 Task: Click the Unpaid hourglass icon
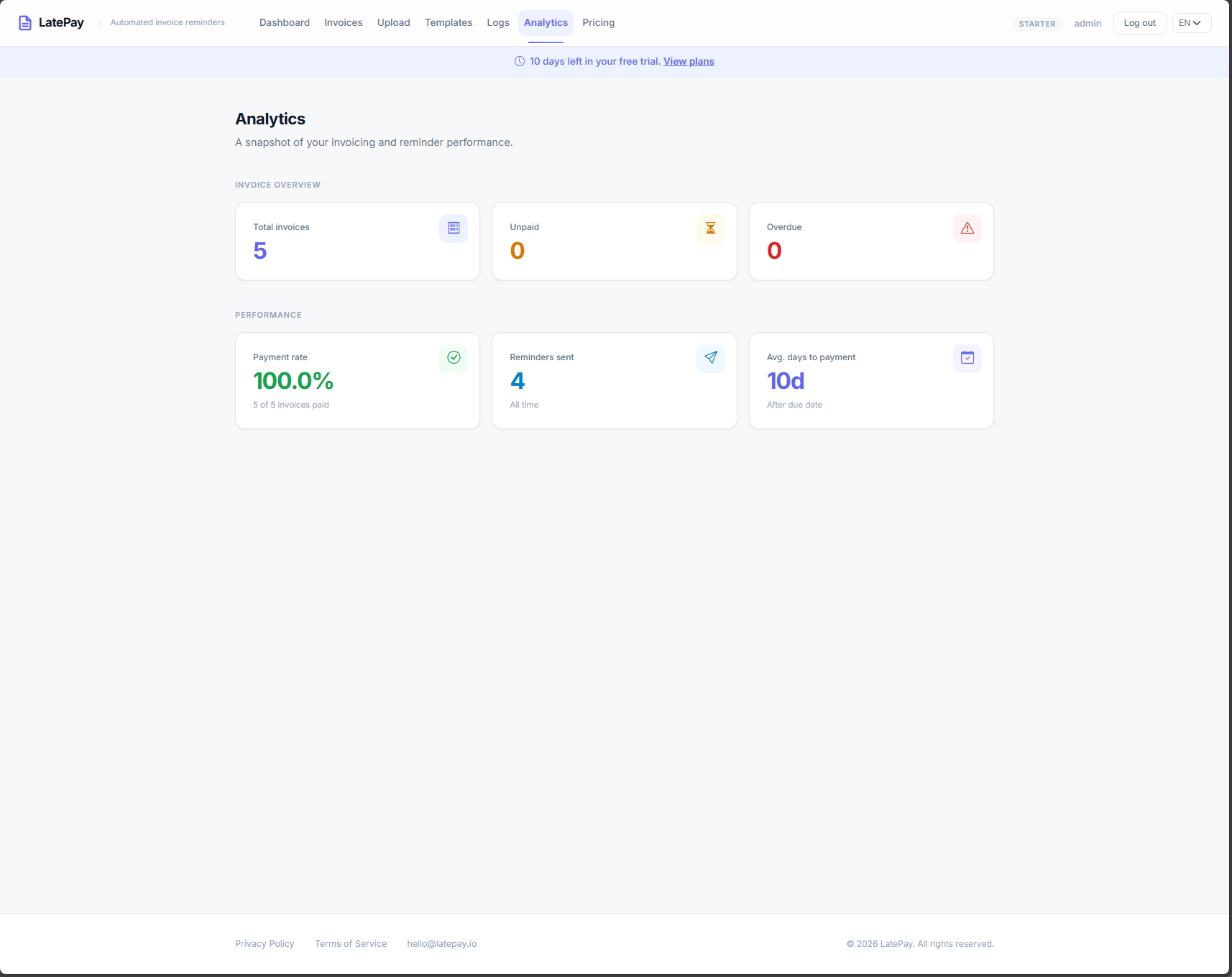point(710,228)
